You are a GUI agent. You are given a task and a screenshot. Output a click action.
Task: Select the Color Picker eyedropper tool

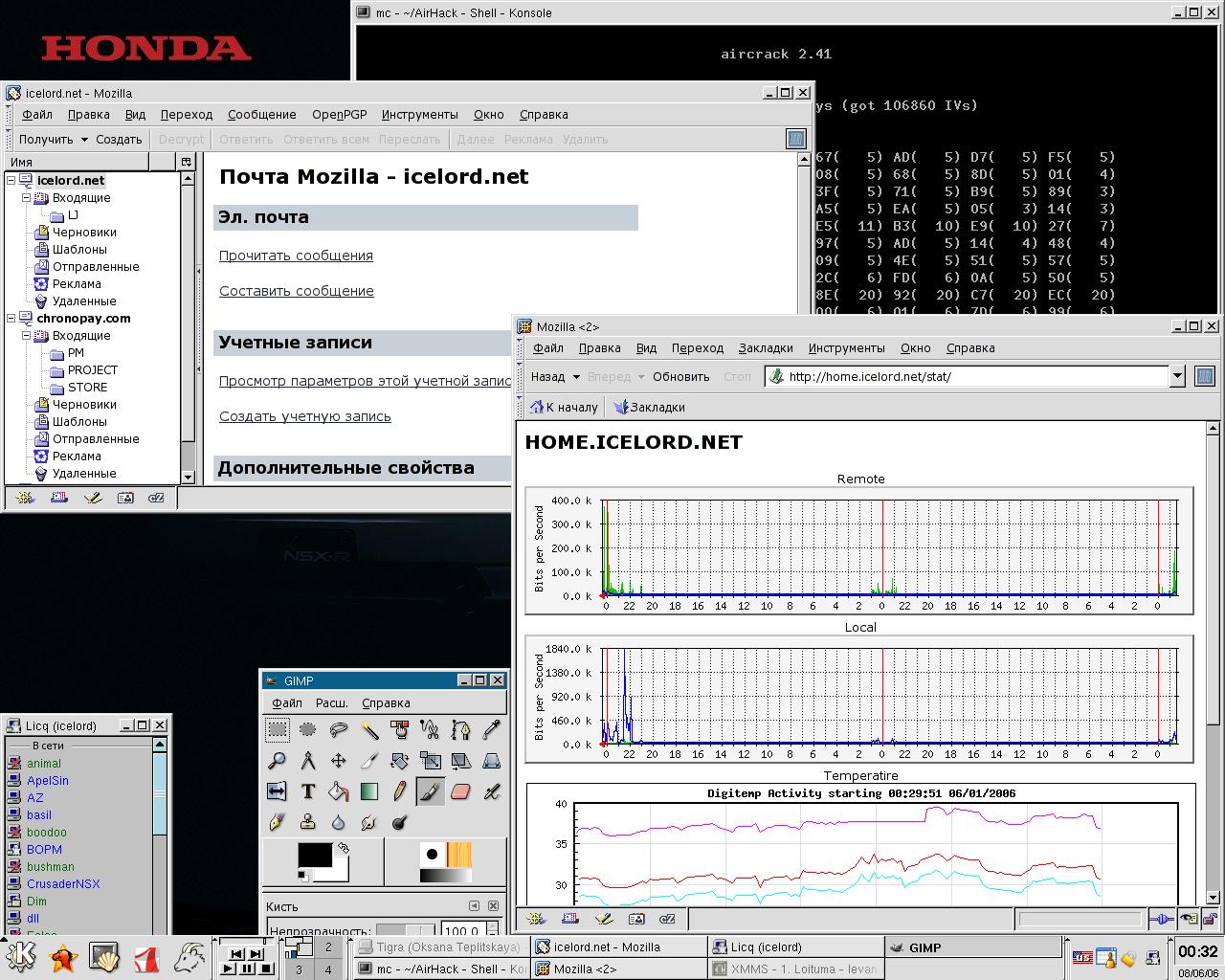point(491,730)
